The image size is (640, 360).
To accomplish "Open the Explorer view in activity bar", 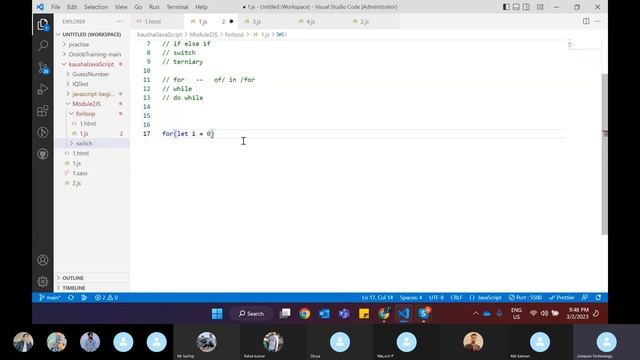I will (x=43, y=25).
